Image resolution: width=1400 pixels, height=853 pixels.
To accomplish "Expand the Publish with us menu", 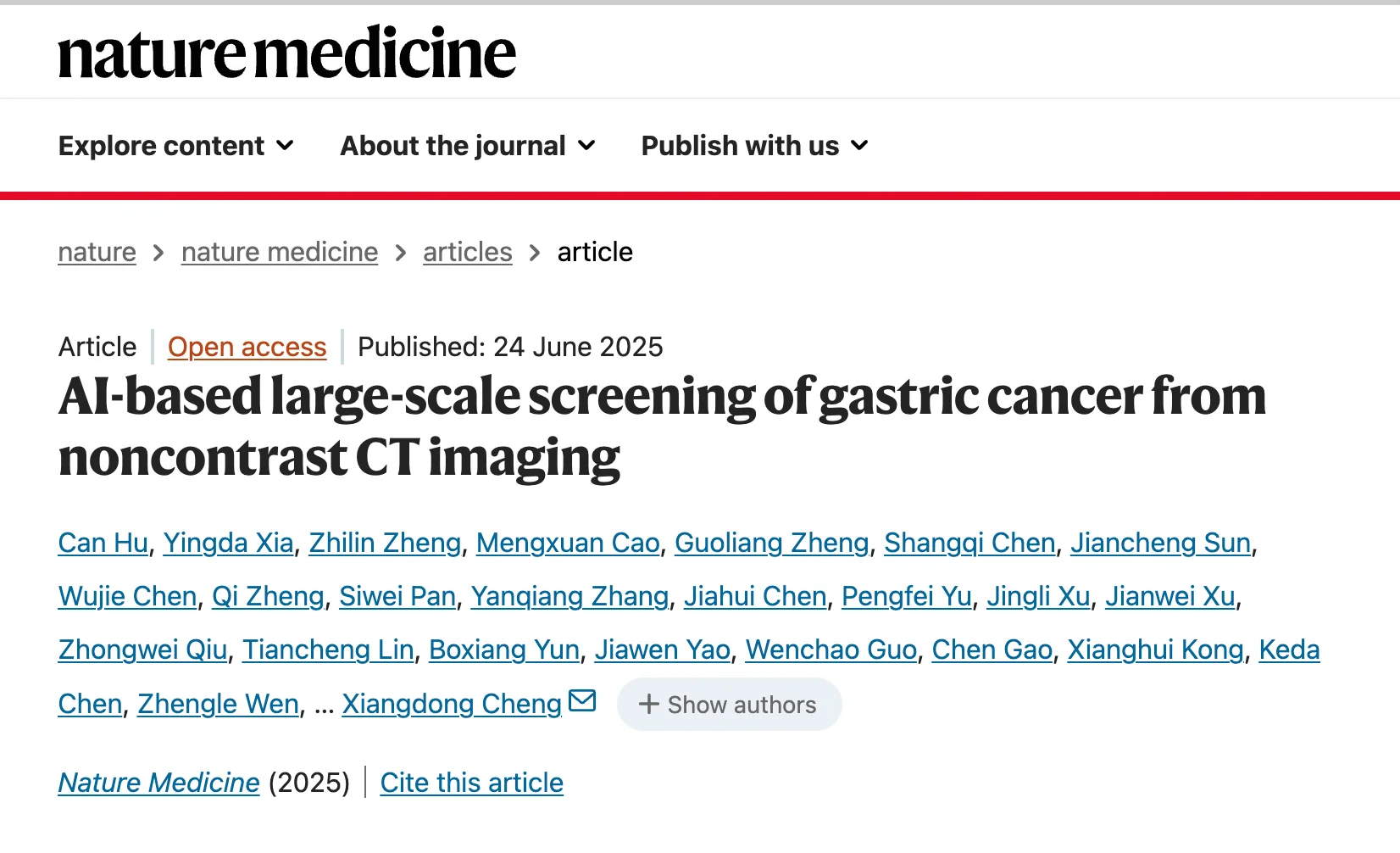I will 754,146.
